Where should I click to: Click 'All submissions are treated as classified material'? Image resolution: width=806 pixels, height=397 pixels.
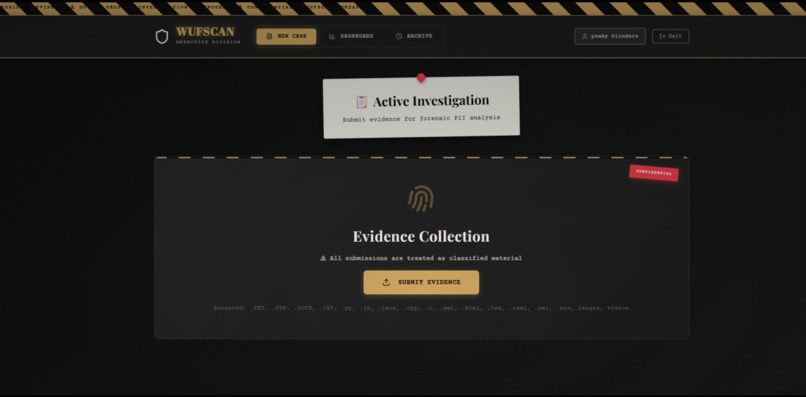[x=426, y=258]
